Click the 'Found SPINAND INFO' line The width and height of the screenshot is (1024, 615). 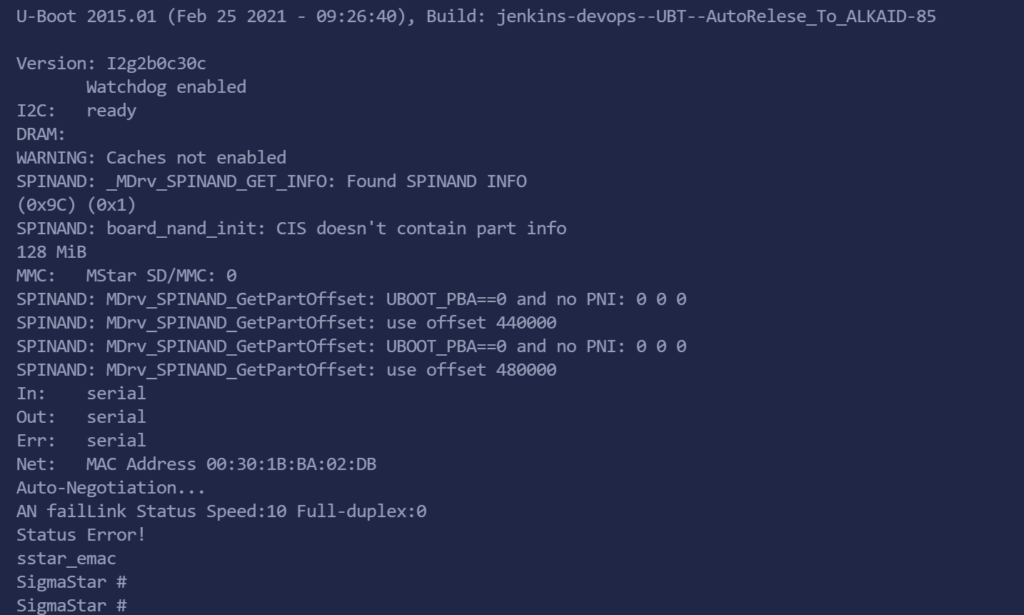[271, 181]
